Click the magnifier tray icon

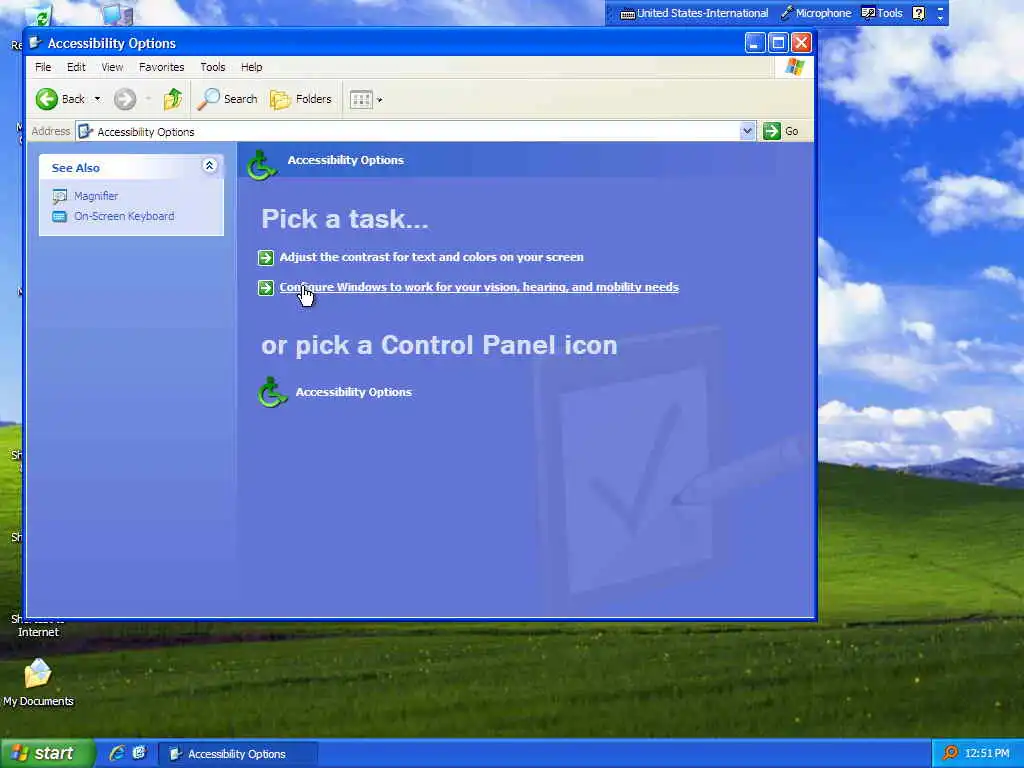point(950,753)
